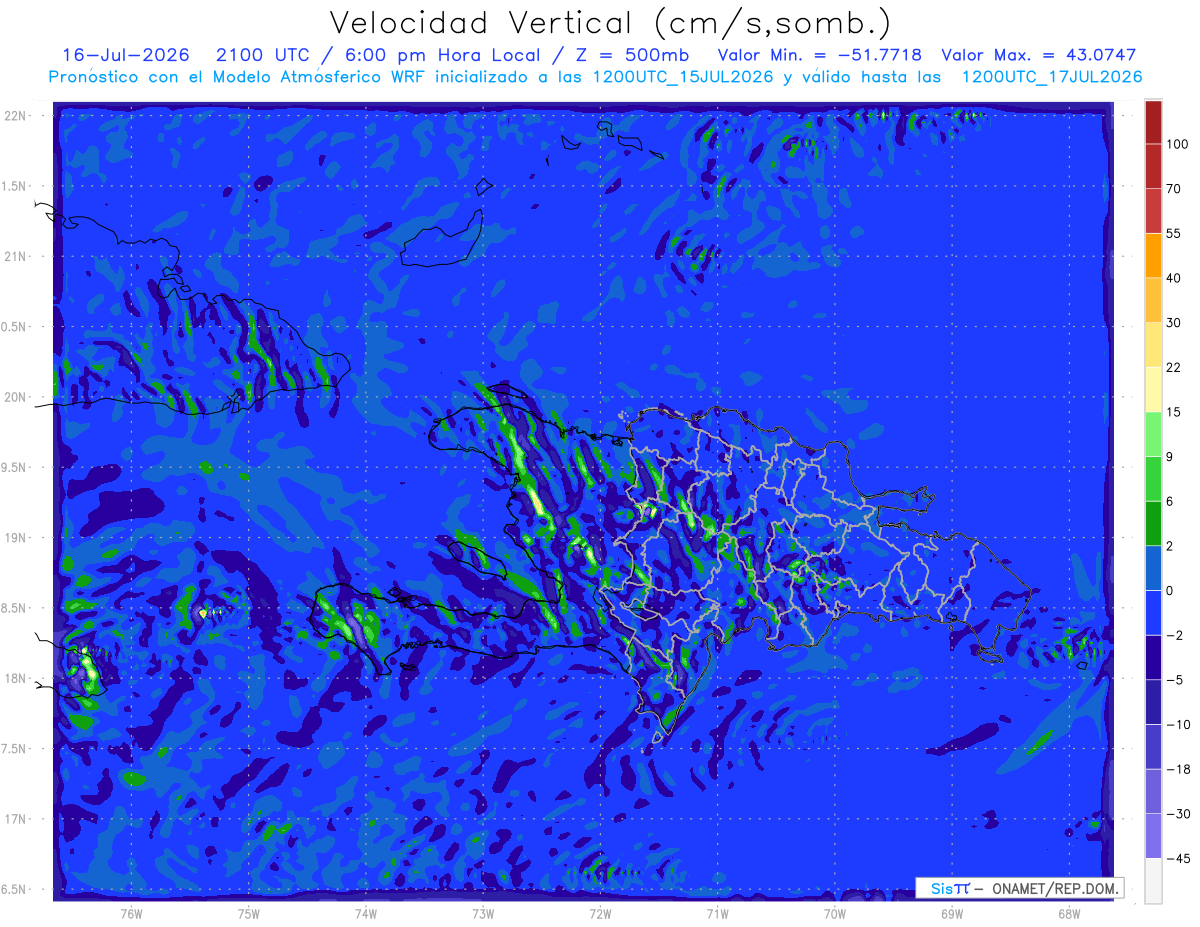
Task: Click 'Valor Max. = 43.0747' text
Action: [x=1038, y=55]
